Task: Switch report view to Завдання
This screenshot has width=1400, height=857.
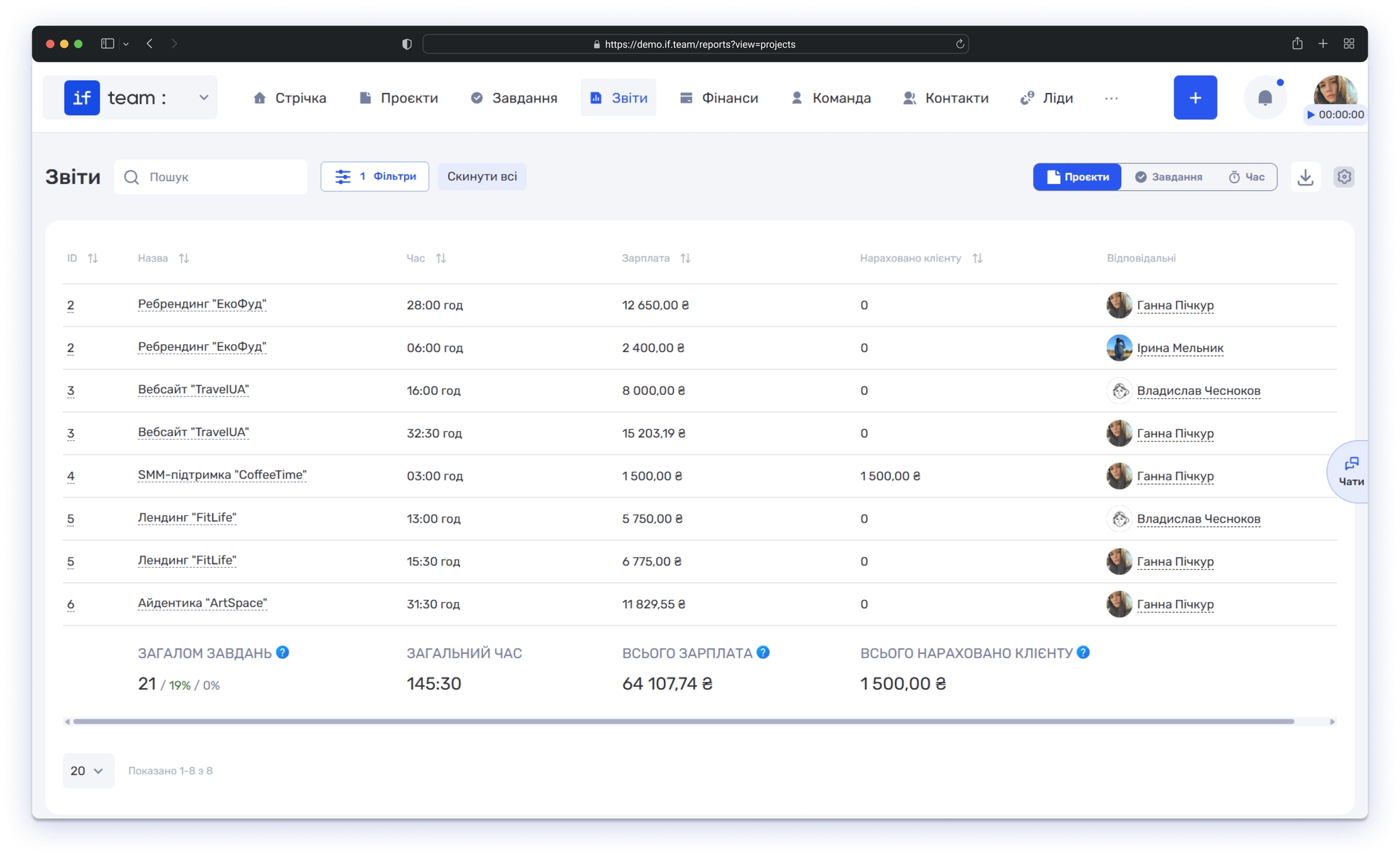Action: click(x=1168, y=177)
